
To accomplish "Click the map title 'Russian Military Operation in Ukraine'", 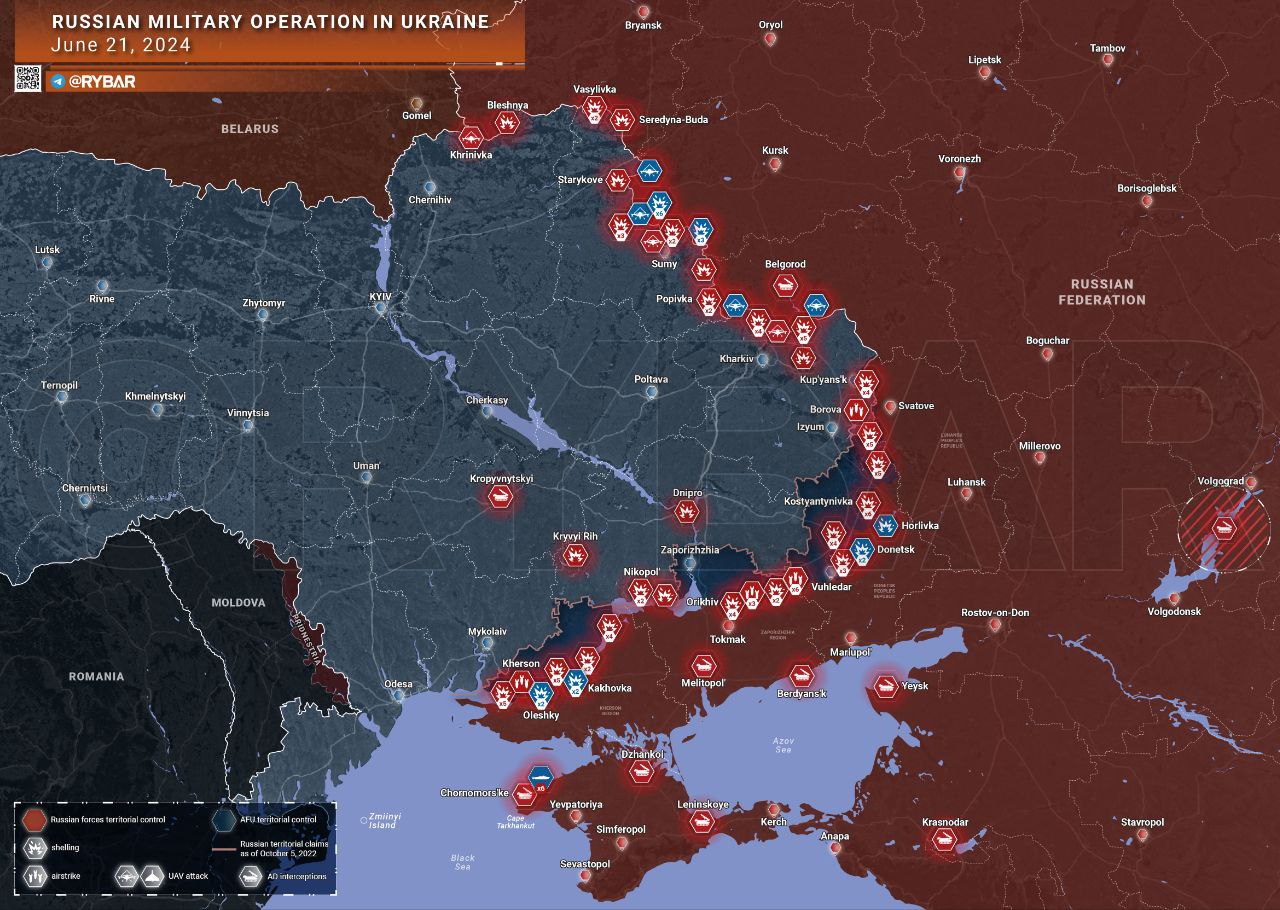I will point(270,21).
